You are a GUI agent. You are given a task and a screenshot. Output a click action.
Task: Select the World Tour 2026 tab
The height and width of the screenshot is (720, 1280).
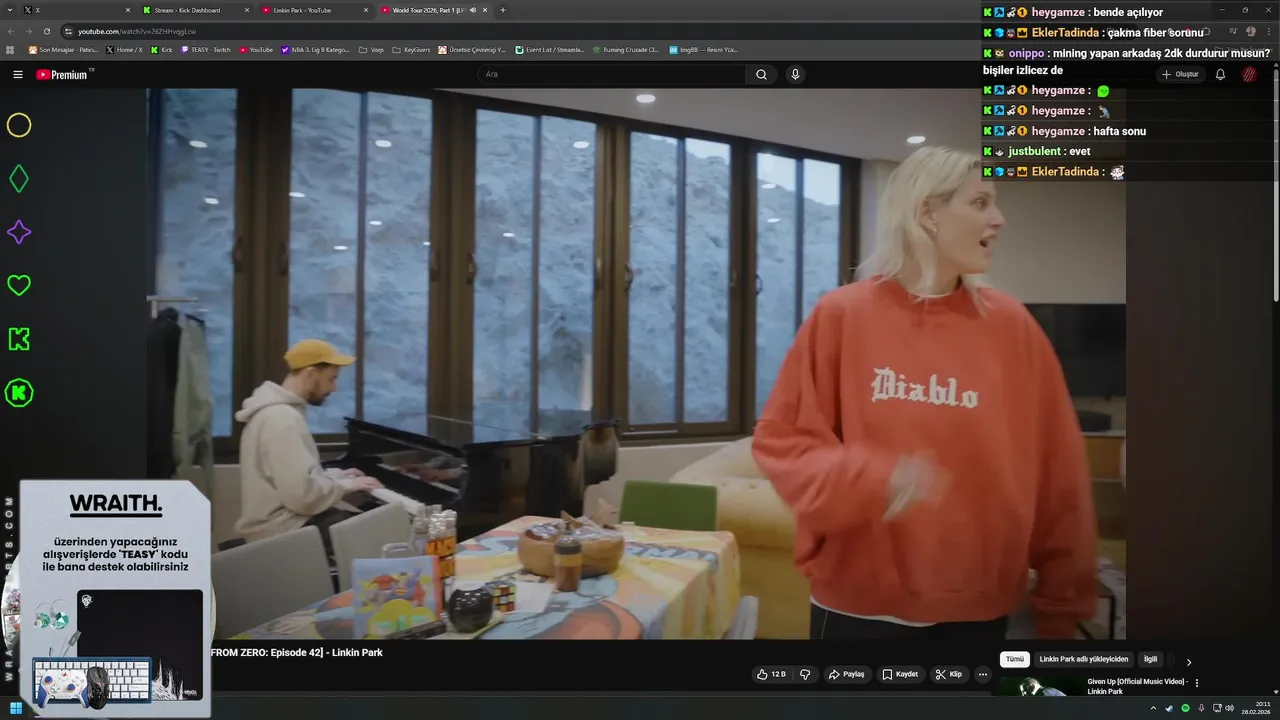(x=433, y=10)
